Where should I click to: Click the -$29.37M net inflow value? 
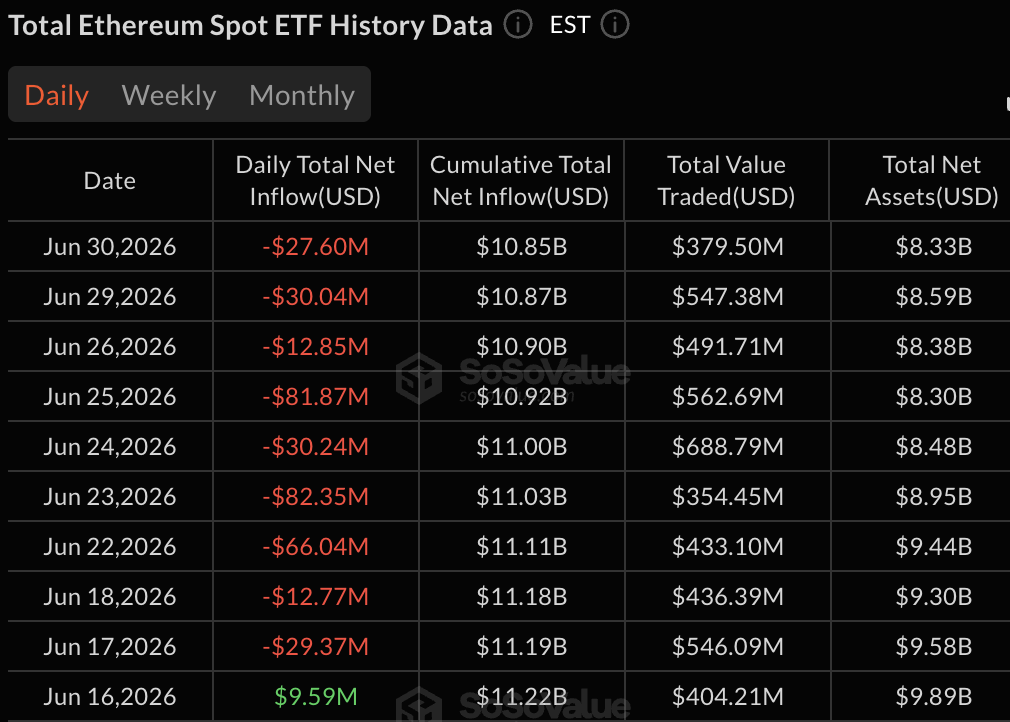[x=316, y=647]
